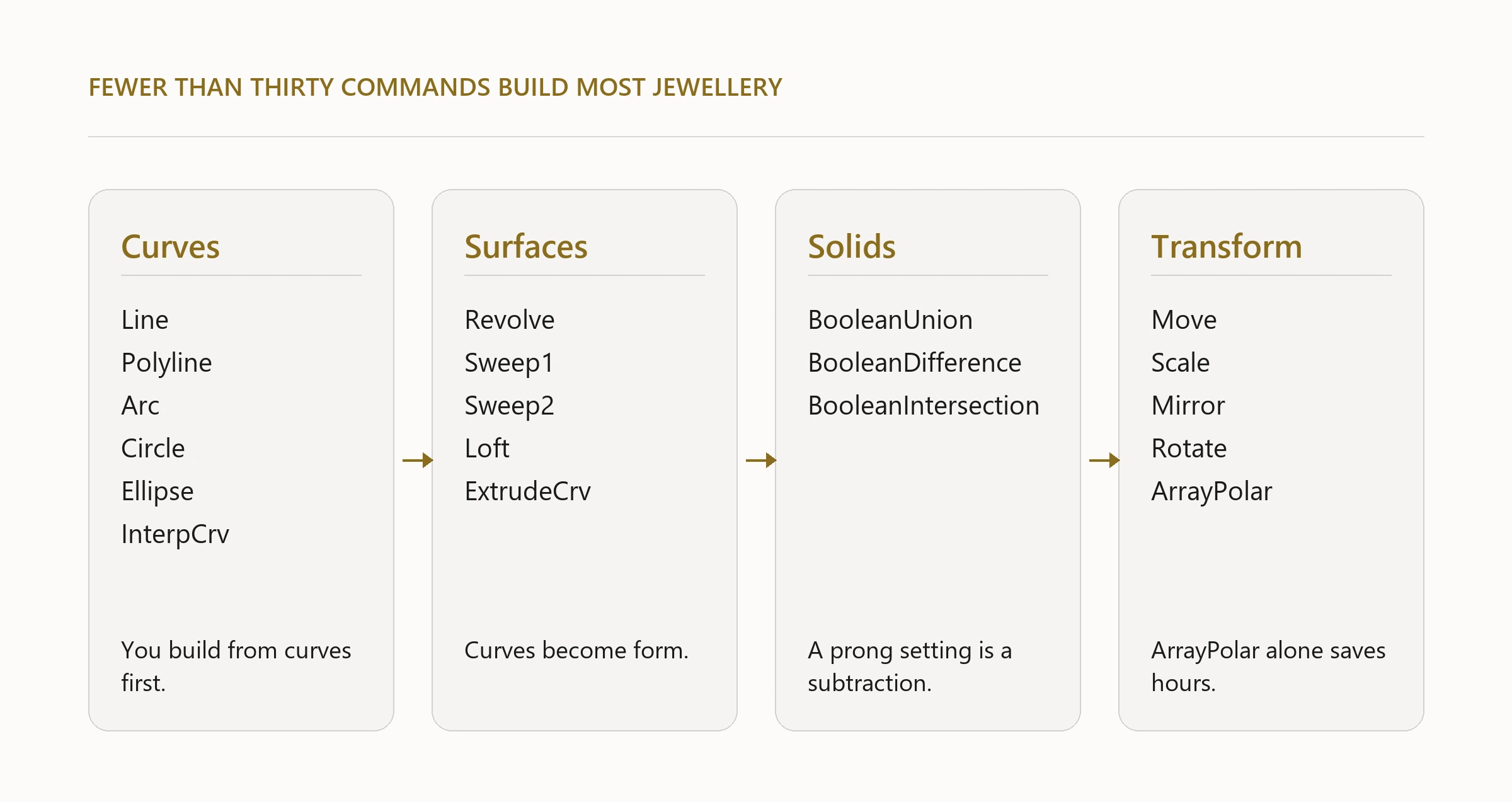Click Sweep2 in the Surfaces list
Image resolution: width=1512 pixels, height=802 pixels.
pyautogui.click(x=509, y=406)
